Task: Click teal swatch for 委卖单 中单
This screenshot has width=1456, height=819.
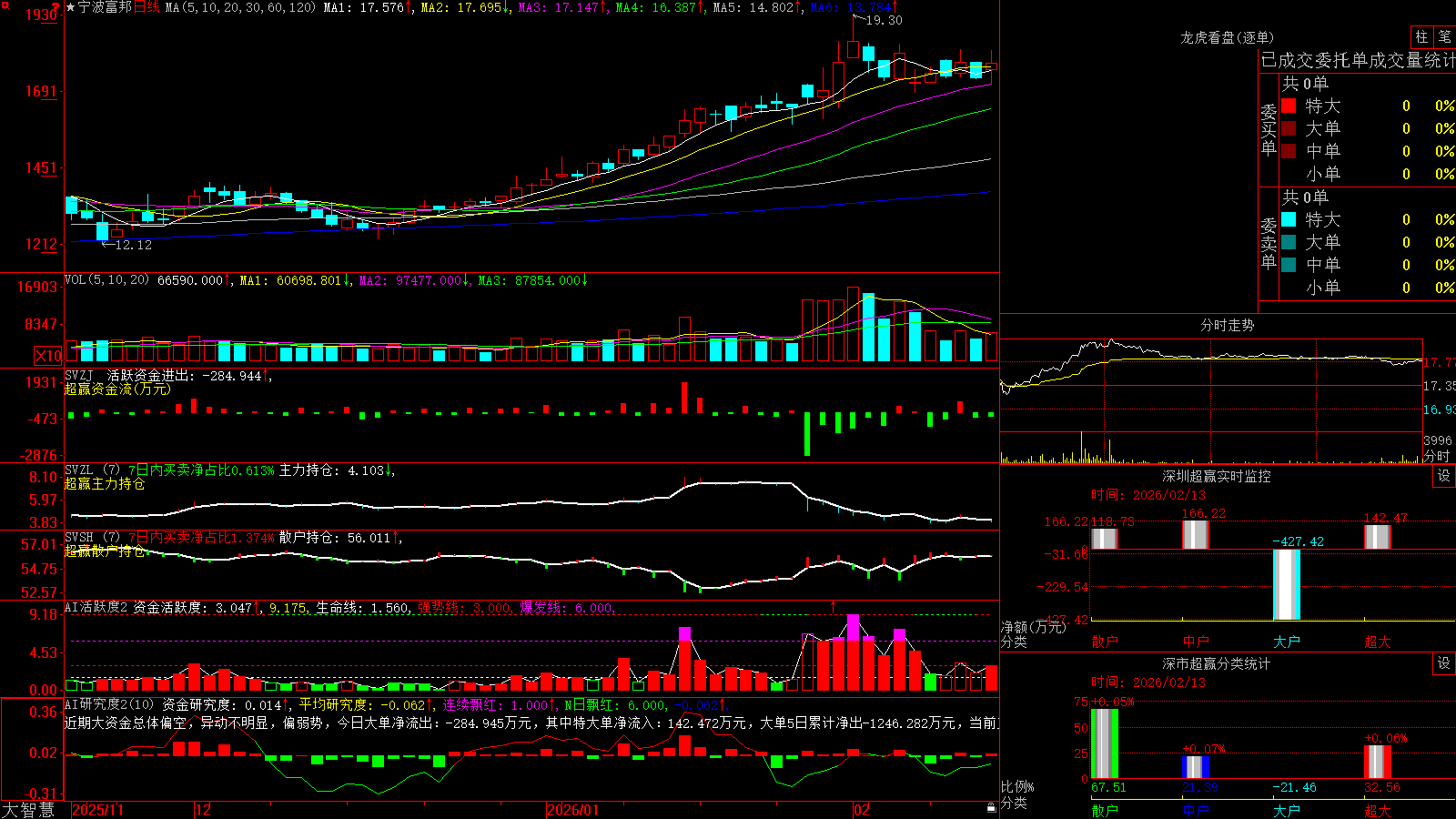Action: pyautogui.click(x=1289, y=265)
